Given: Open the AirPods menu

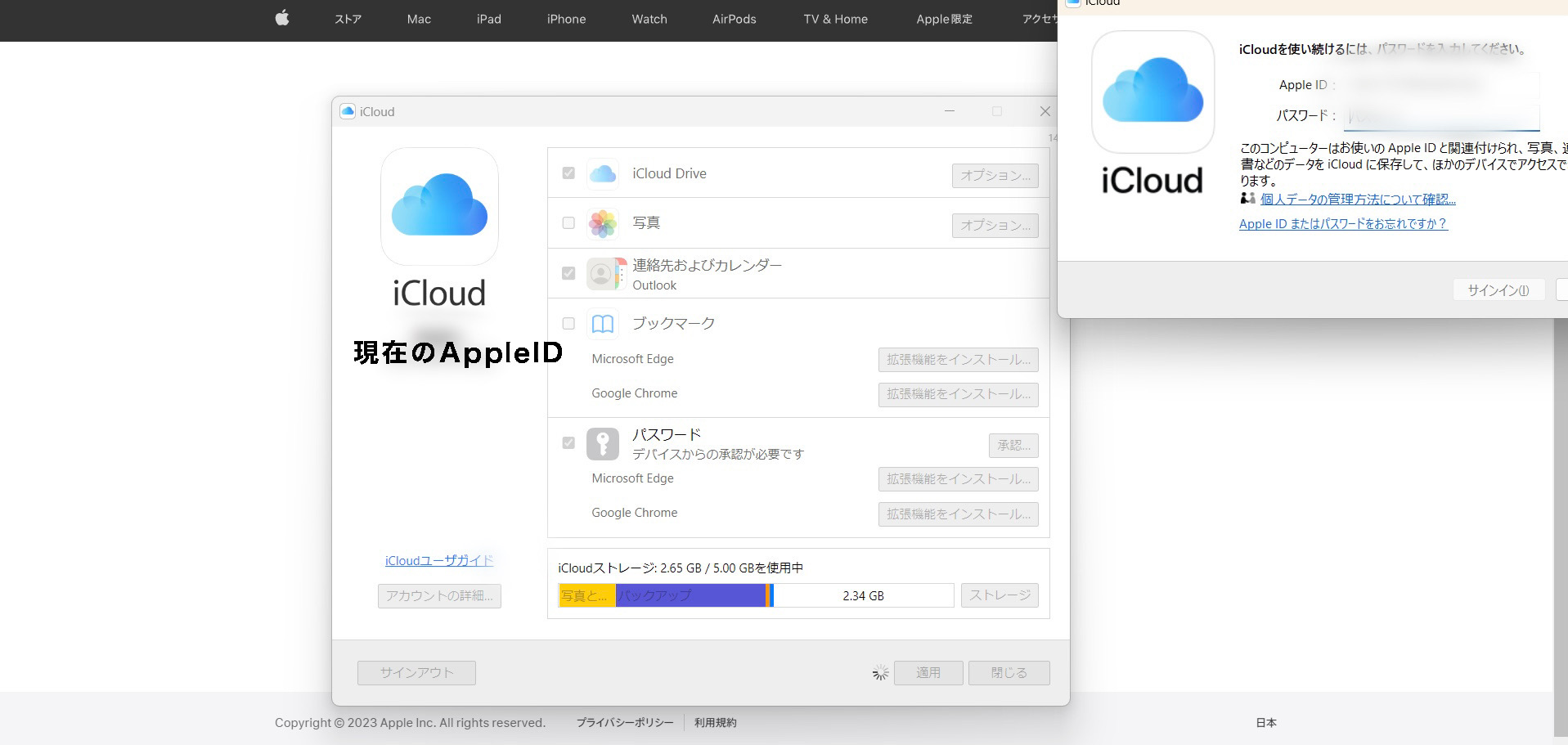Looking at the screenshot, I should click(734, 19).
